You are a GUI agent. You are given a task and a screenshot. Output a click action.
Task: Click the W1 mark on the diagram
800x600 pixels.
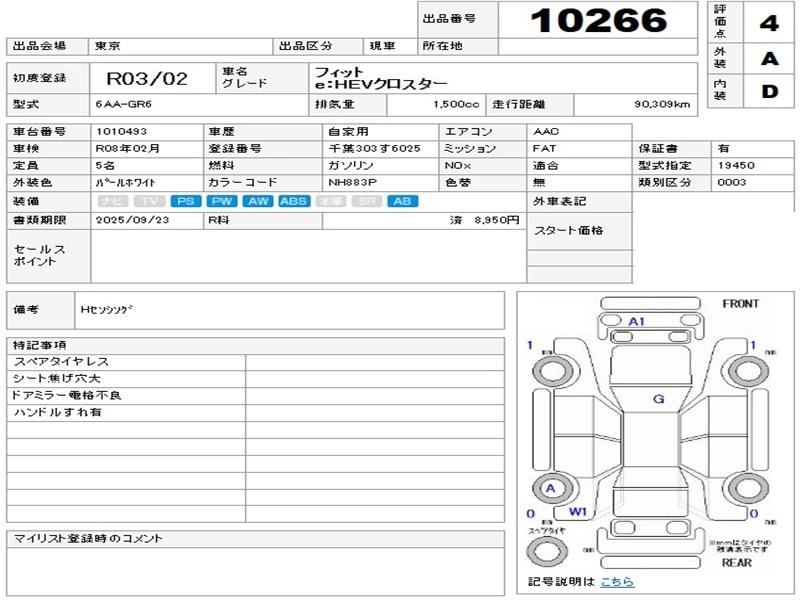pos(578,511)
